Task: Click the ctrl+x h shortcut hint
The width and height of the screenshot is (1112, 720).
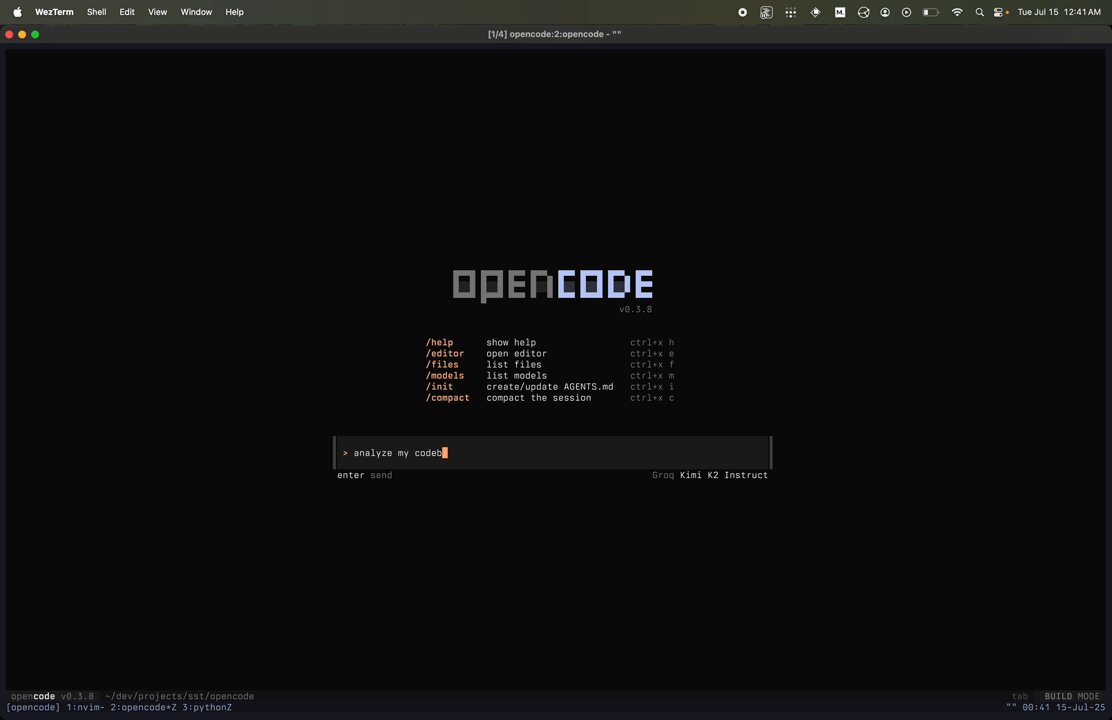Action: 652,342
